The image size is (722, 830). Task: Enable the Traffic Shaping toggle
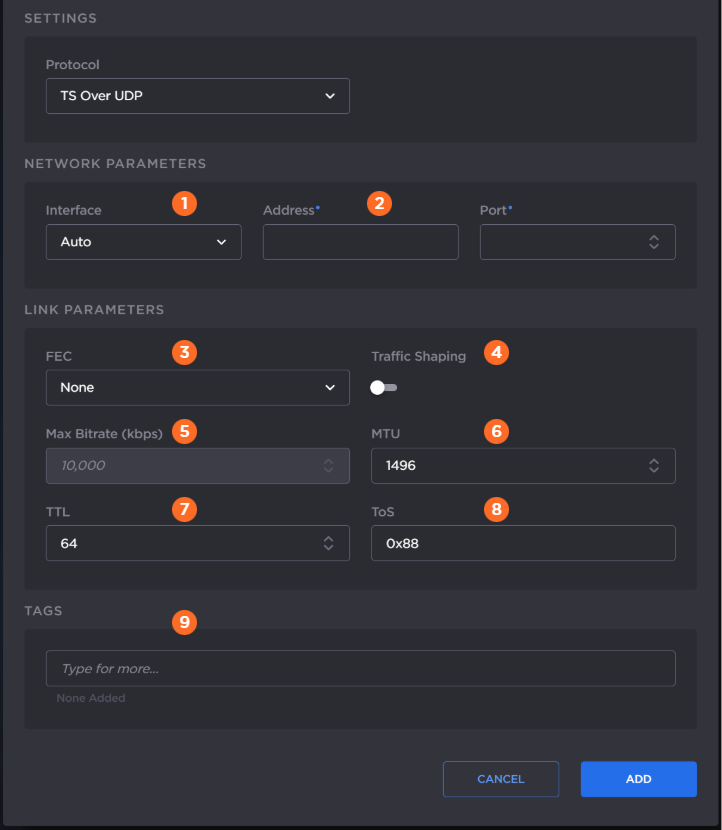(384, 388)
